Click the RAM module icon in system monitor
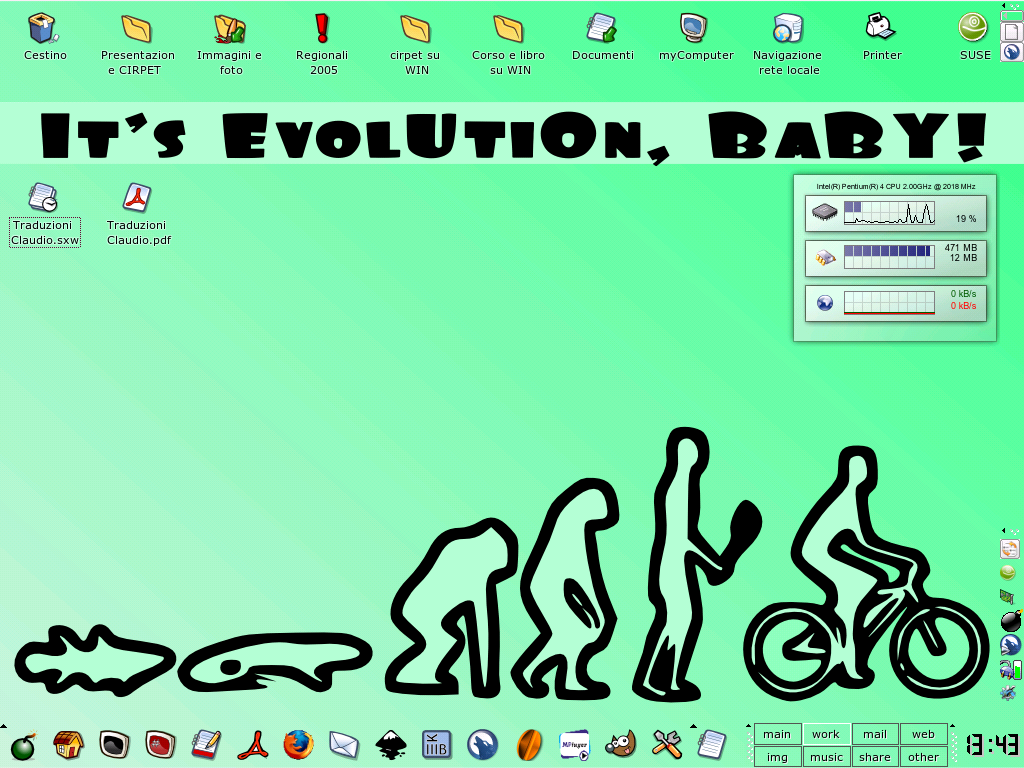The width and height of the screenshot is (1024, 768). (x=825, y=257)
